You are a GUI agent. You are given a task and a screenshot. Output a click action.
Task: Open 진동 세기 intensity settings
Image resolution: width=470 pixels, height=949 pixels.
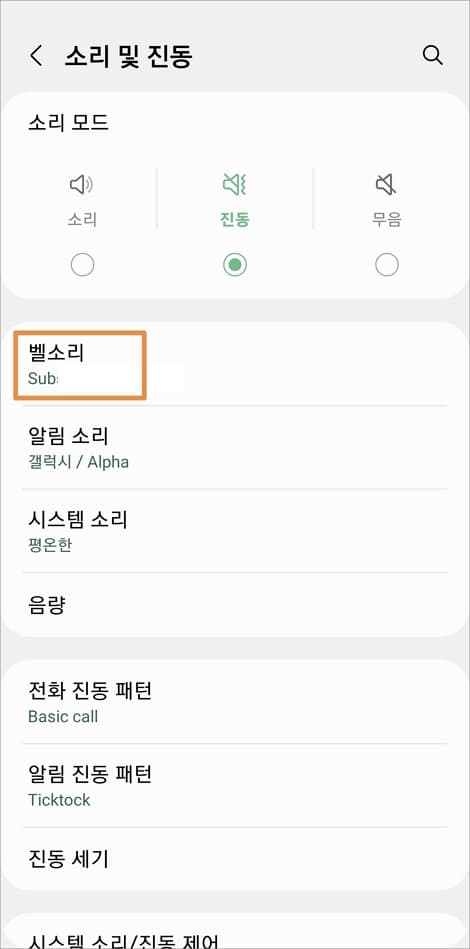[x=235, y=858]
